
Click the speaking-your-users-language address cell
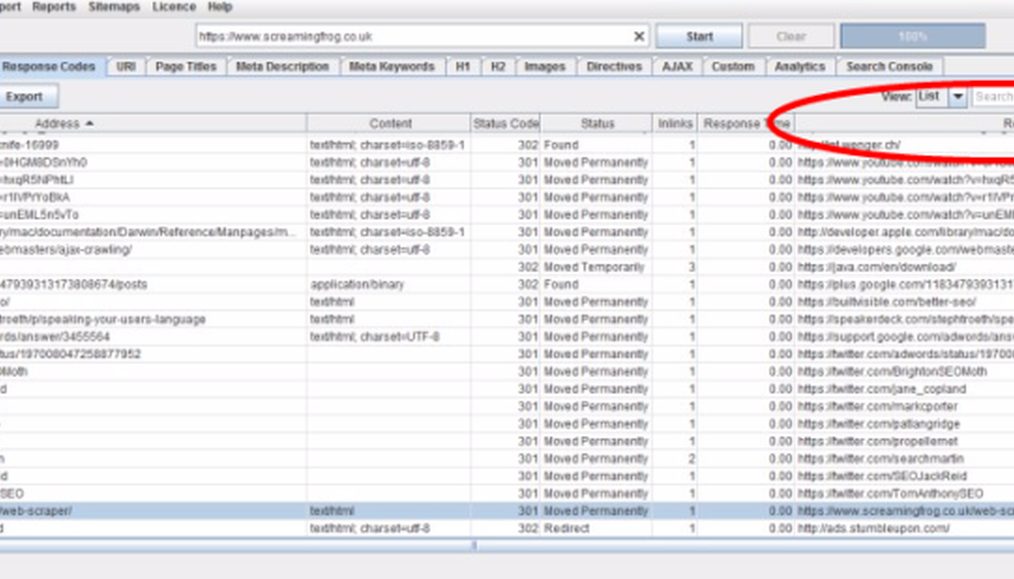(153, 320)
